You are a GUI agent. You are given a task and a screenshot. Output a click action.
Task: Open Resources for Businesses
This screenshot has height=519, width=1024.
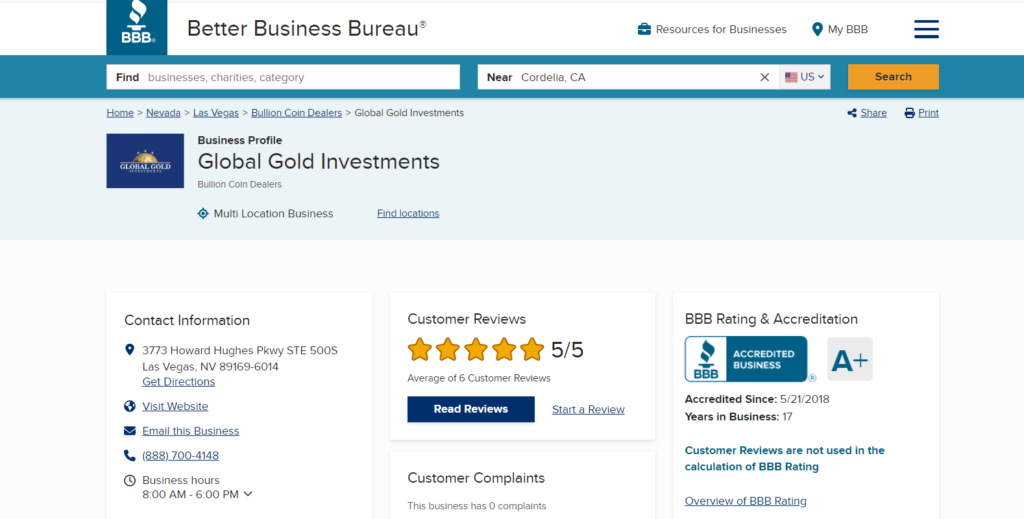(x=712, y=29)
